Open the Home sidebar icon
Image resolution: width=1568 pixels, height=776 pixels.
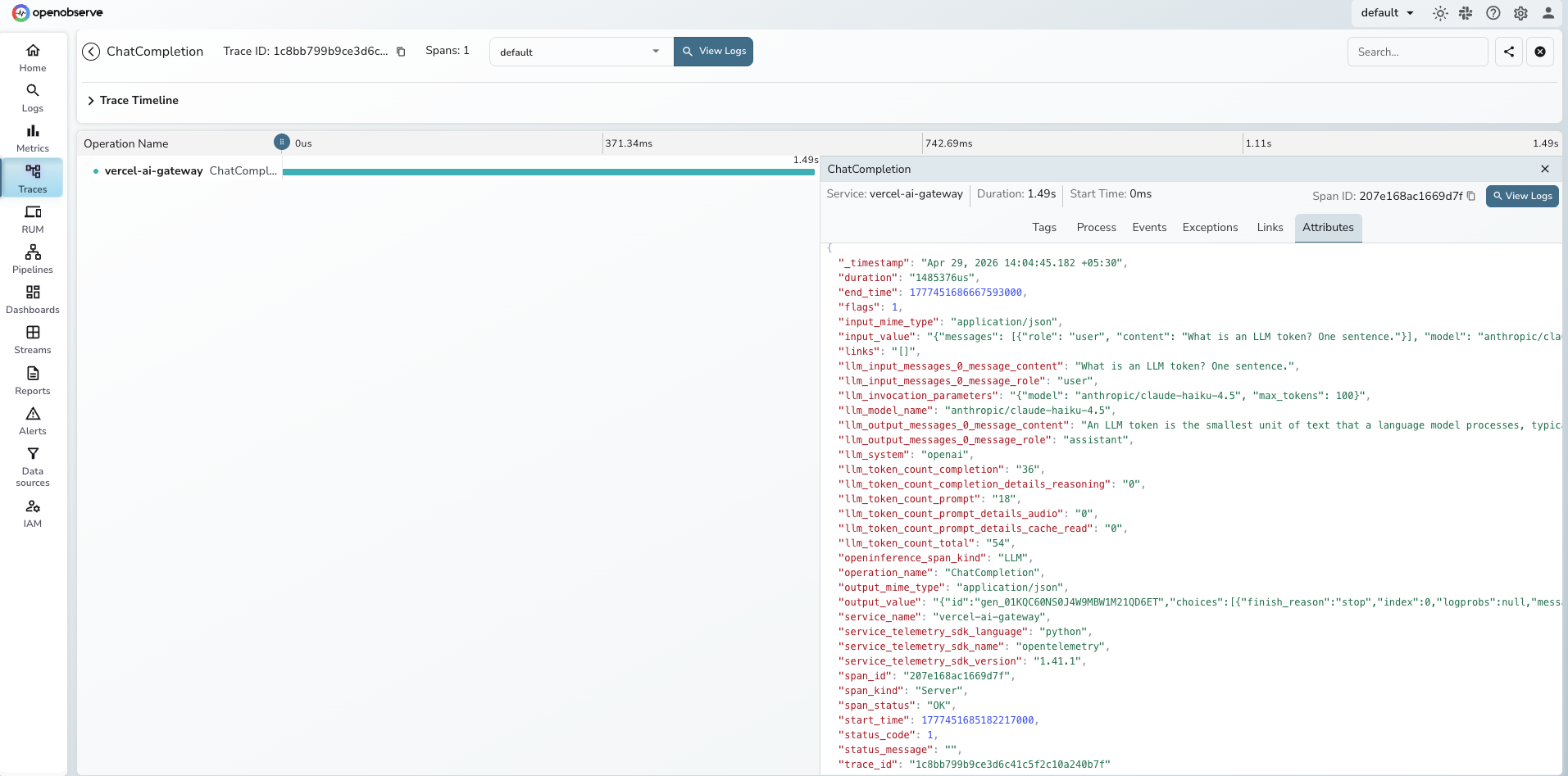click(33, 58)
